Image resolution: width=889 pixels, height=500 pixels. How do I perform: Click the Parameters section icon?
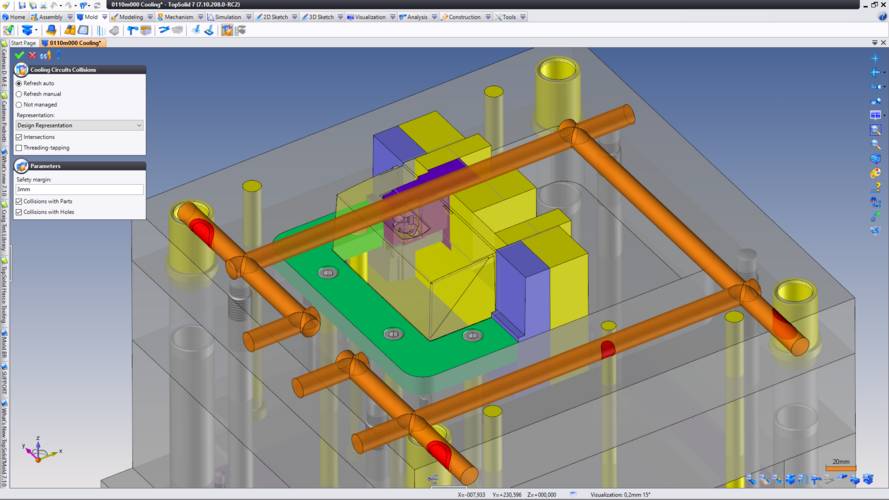(x=20, y=165)
